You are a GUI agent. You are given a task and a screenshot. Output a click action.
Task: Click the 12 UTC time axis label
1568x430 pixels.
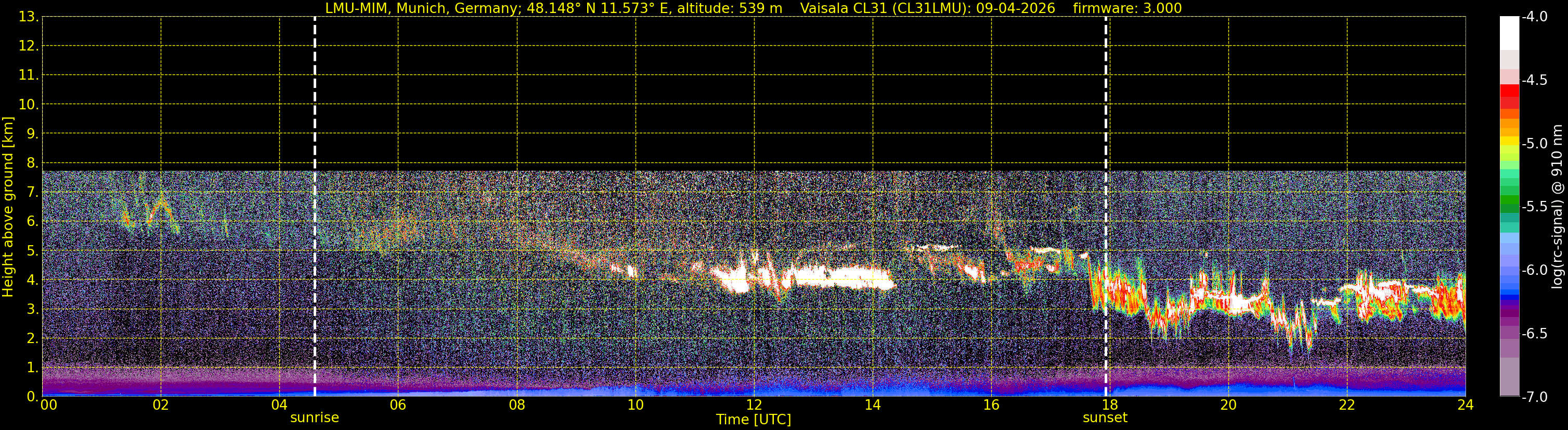coord(754,405)
